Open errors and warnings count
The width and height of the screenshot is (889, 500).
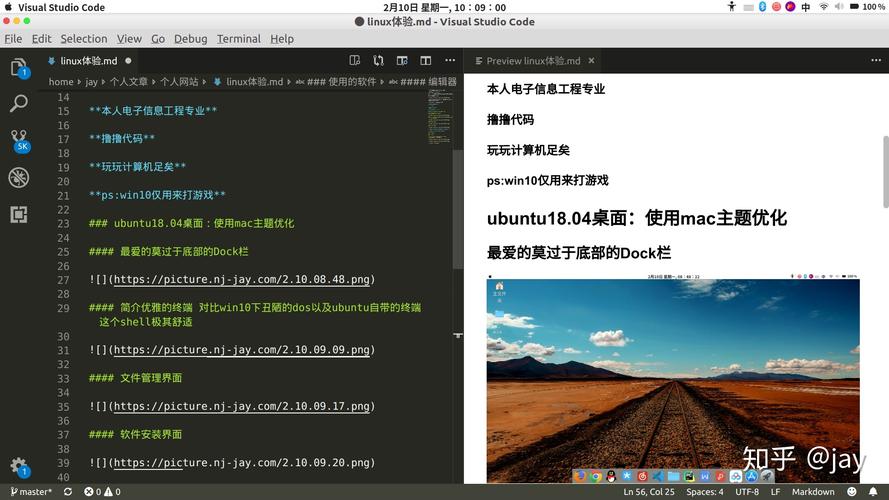point(103,492)
